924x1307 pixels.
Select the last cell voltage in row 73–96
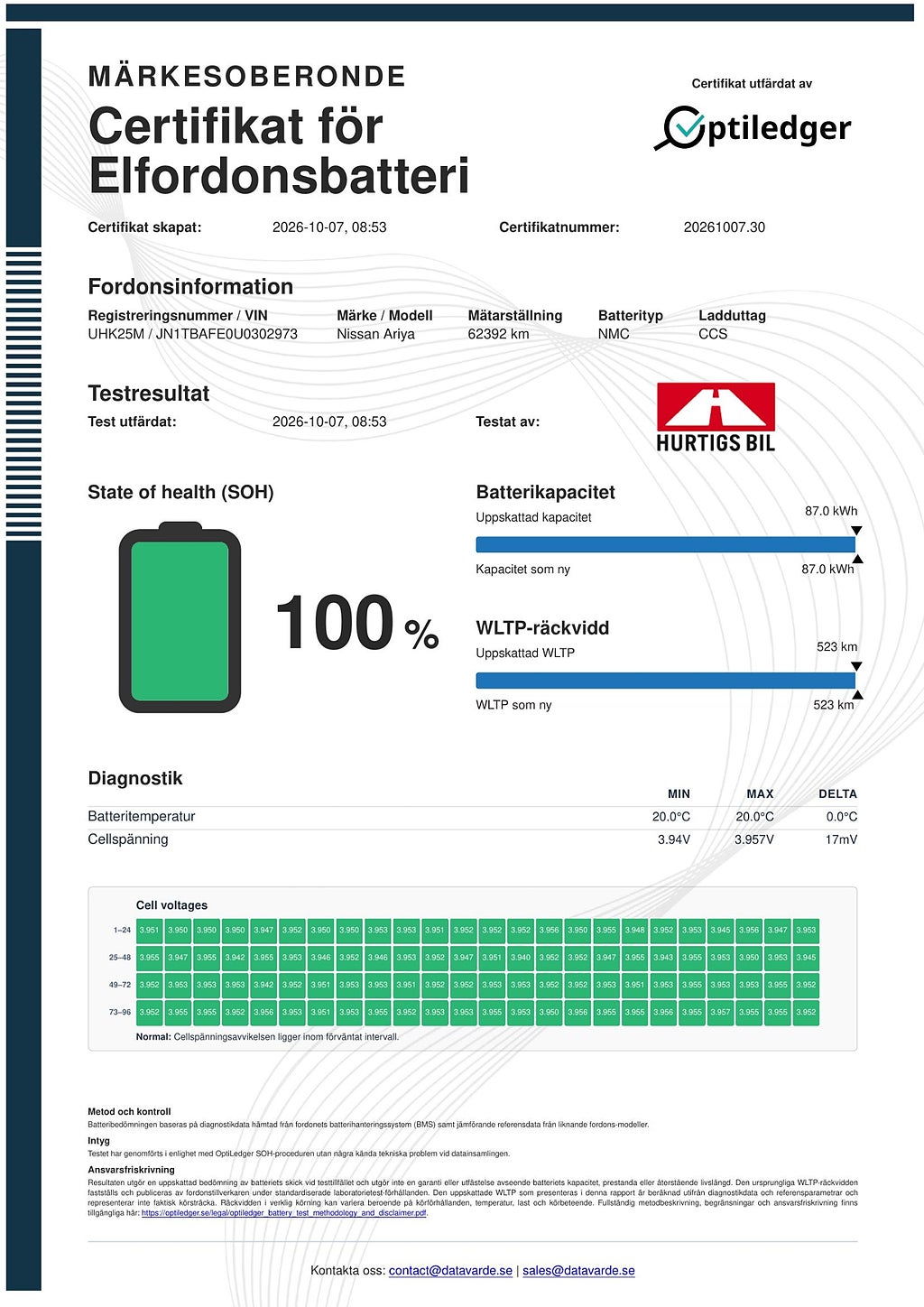coord(806,1012)
